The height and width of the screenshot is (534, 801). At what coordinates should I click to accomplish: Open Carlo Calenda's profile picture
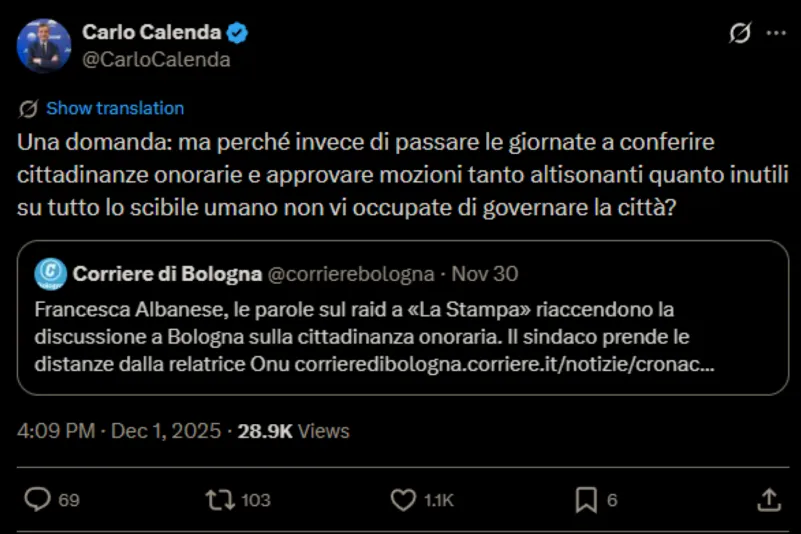44,46
